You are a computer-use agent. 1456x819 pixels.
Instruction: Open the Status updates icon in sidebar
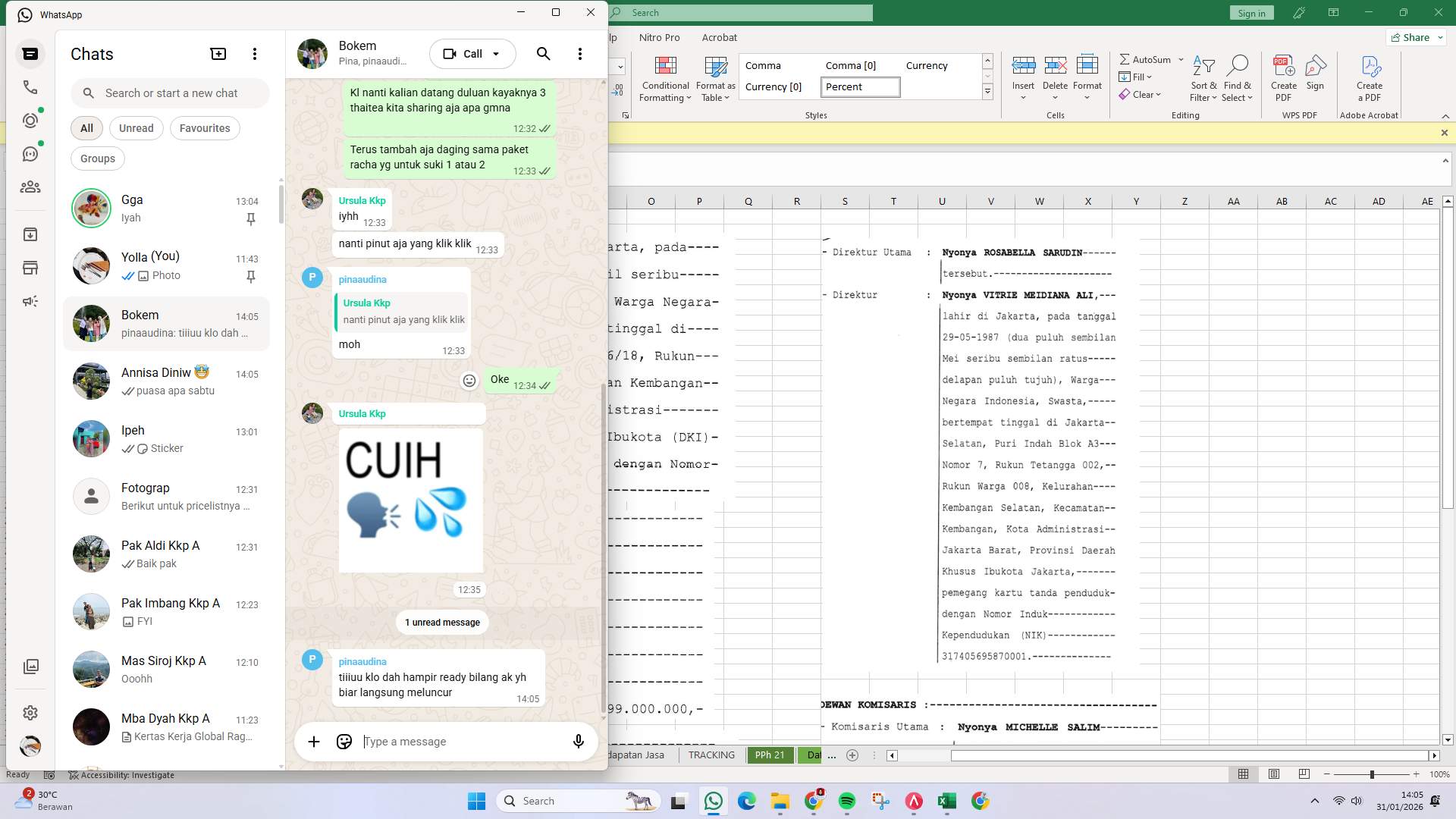(30, 120)
